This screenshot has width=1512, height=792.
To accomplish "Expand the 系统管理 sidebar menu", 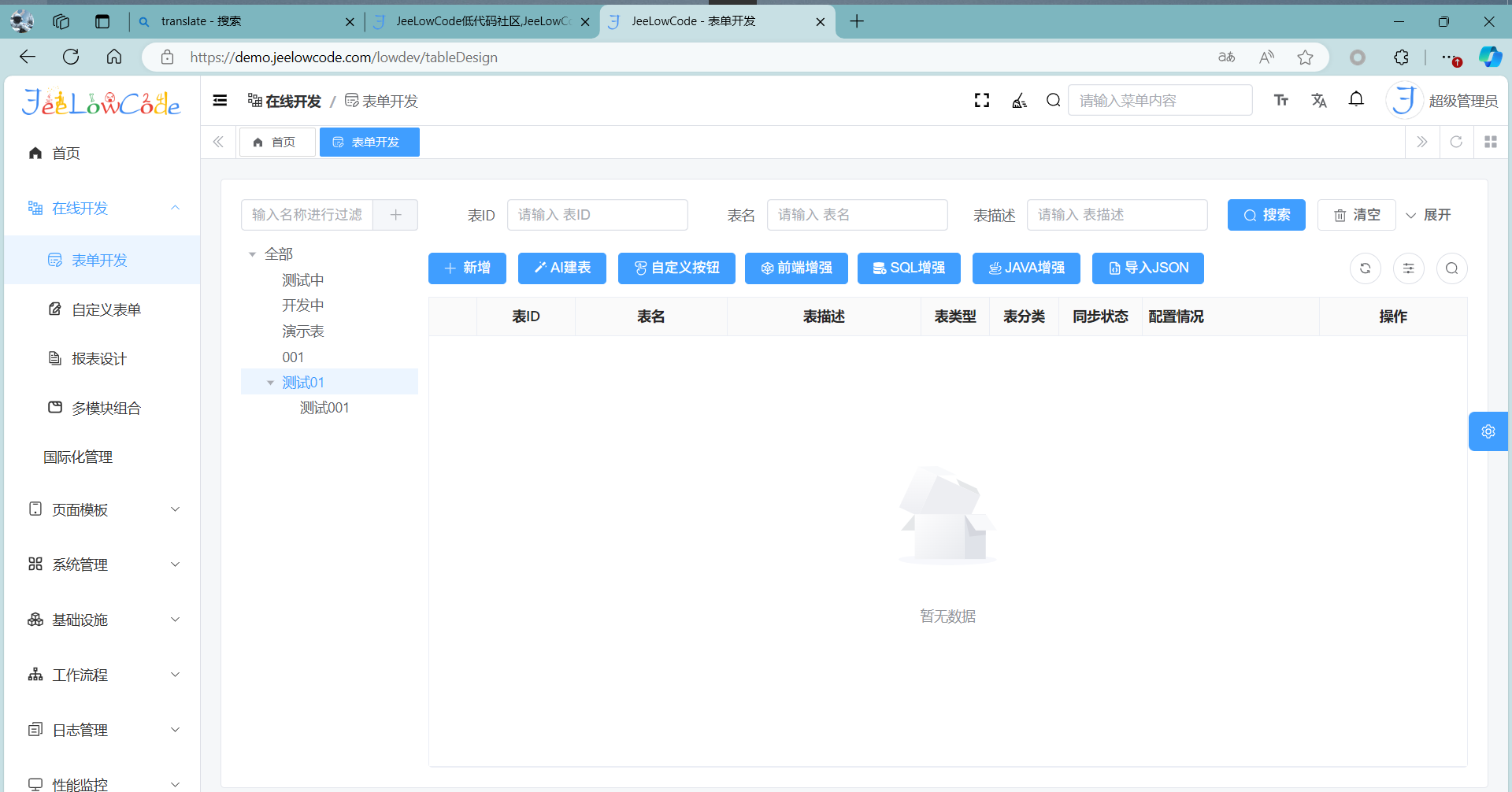I will pos(102,565).
